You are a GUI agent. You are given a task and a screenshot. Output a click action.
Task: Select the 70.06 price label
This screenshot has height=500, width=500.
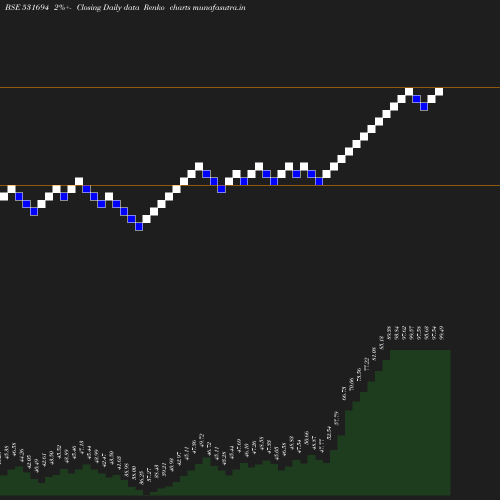pyautogui.click(x=351, y=384)
